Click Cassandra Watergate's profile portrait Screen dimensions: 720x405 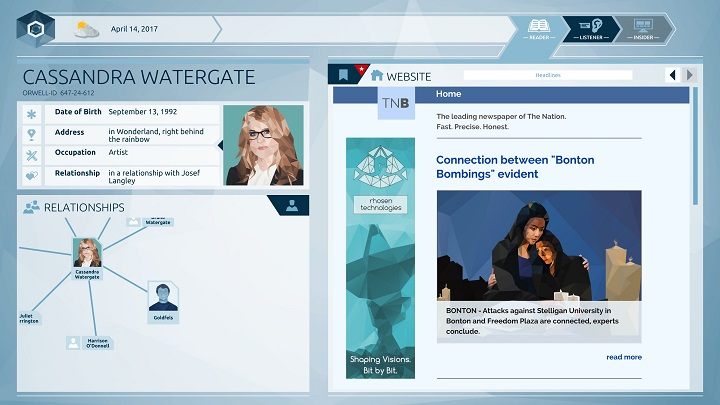(x=263, y=145)
